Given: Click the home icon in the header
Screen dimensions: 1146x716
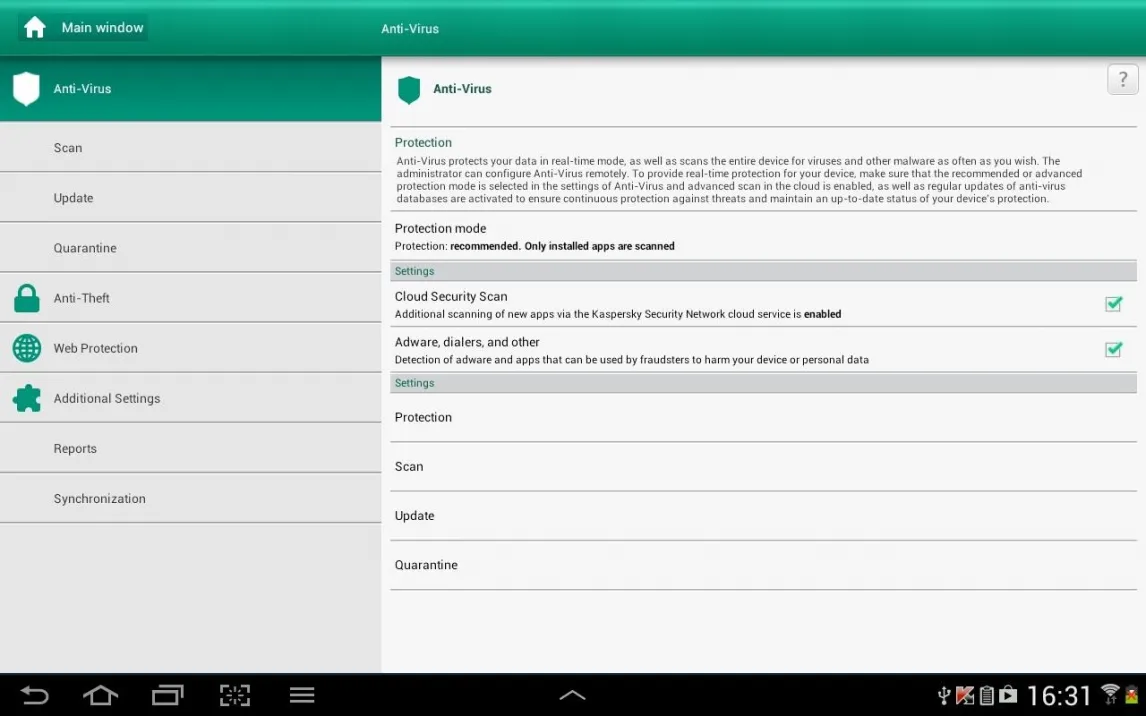Looking at the screenshot, I should click(35, 28).
